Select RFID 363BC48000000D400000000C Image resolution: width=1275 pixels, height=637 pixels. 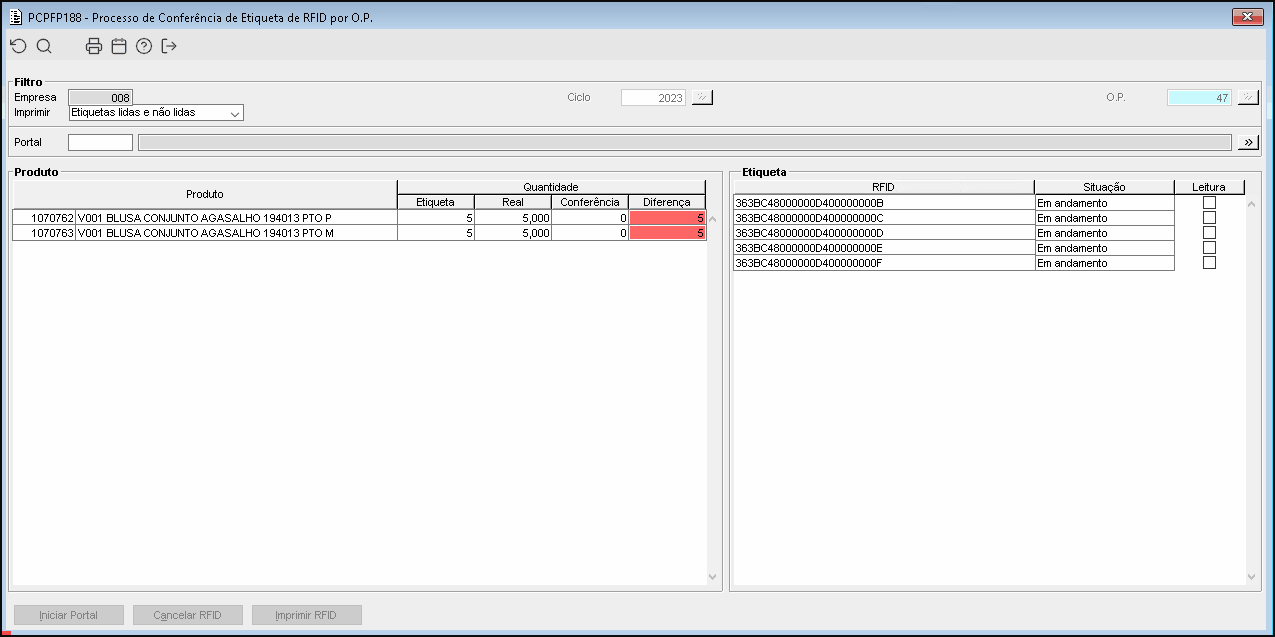coord(884,218)
